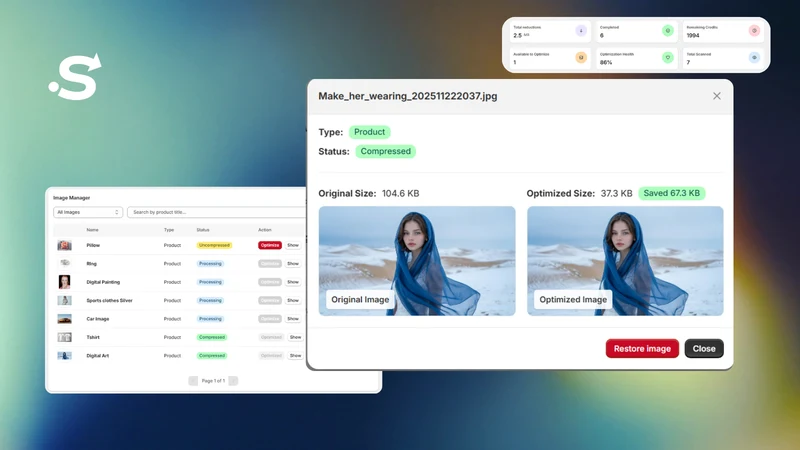Click Show for the Digital Art row
800x450 pixels.
point(295,355)
